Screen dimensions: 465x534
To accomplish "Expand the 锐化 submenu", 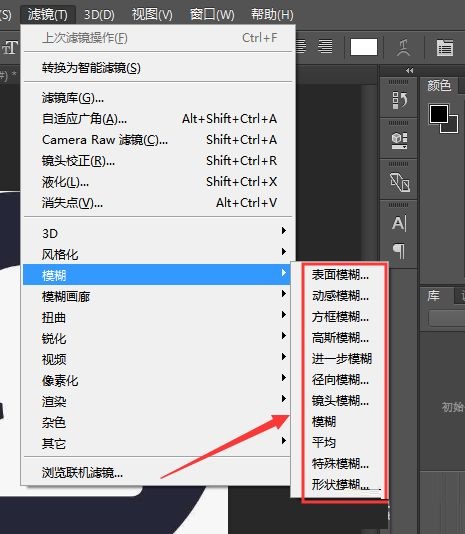I will point(158,338).
